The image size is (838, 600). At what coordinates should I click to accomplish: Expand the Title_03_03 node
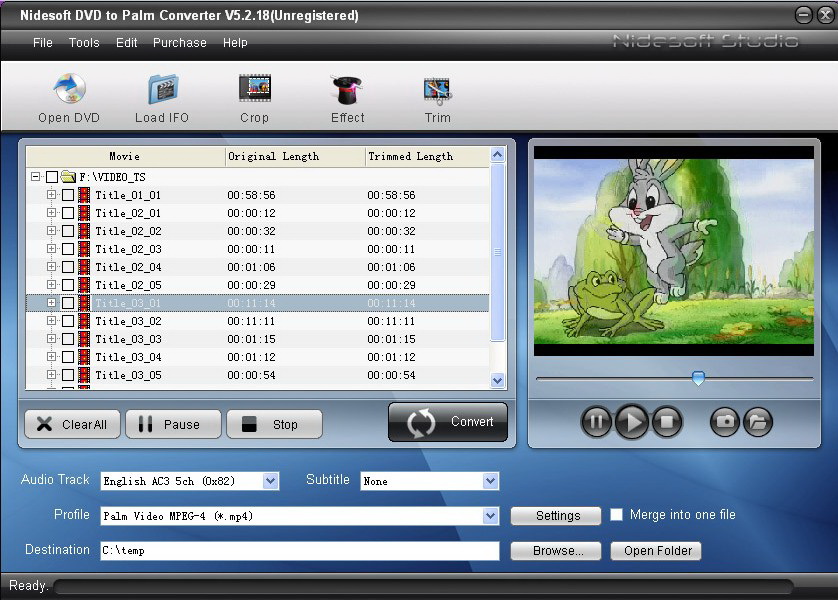(x=51, y=338)
